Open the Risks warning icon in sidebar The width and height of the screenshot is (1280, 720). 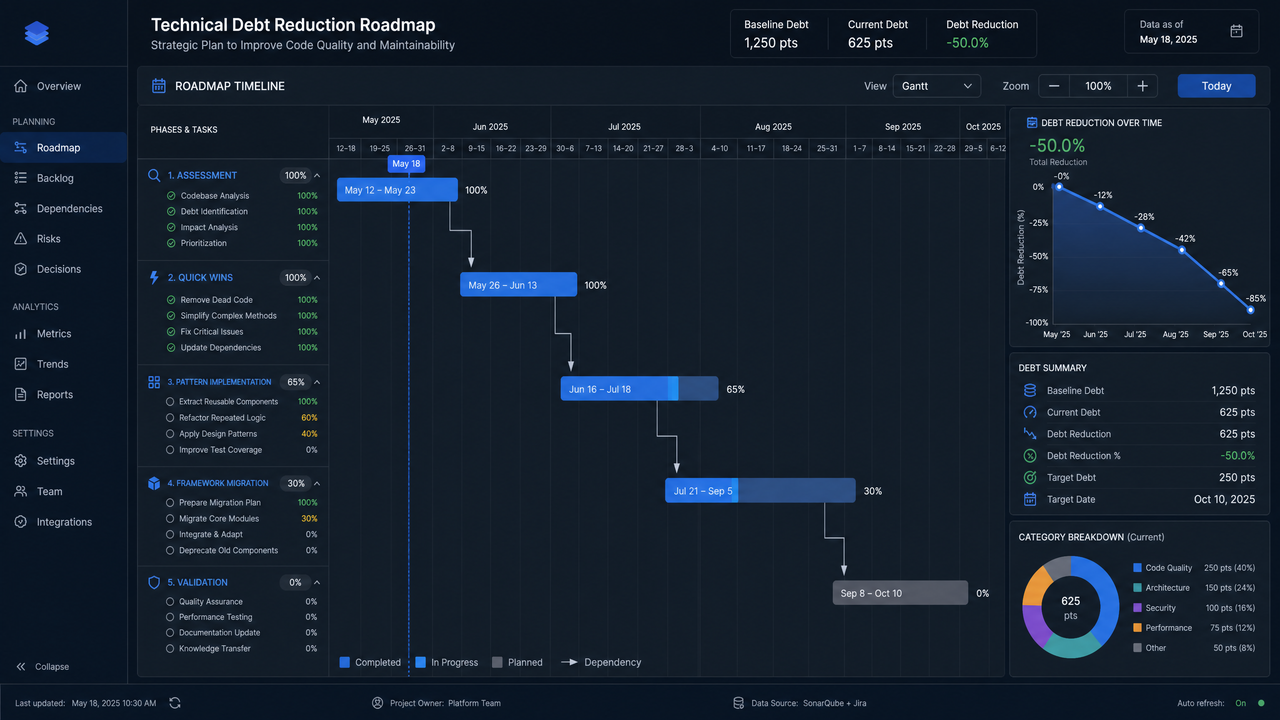click(x=20, y=239)
